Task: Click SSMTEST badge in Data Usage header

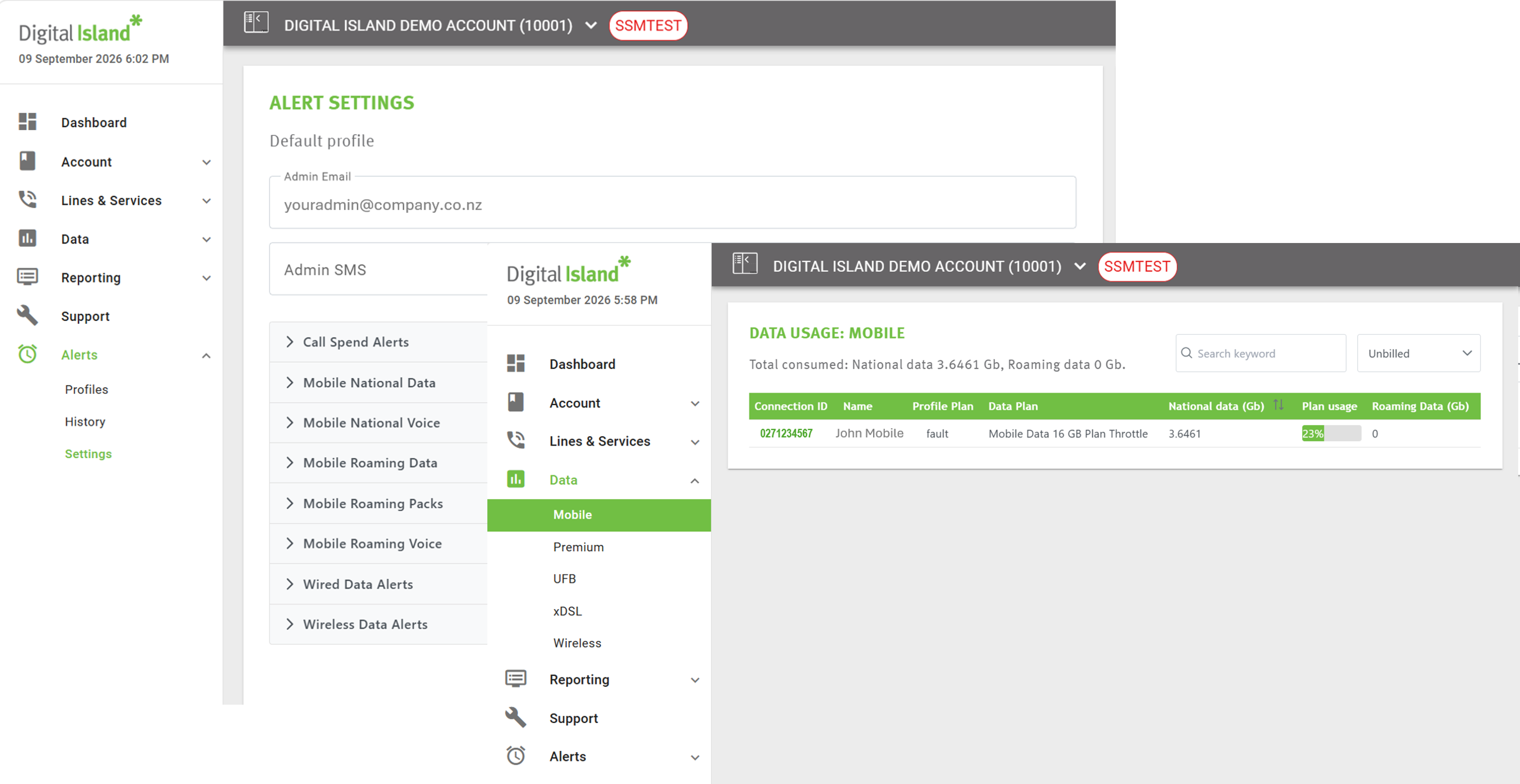Action: tap(1137, 266)
